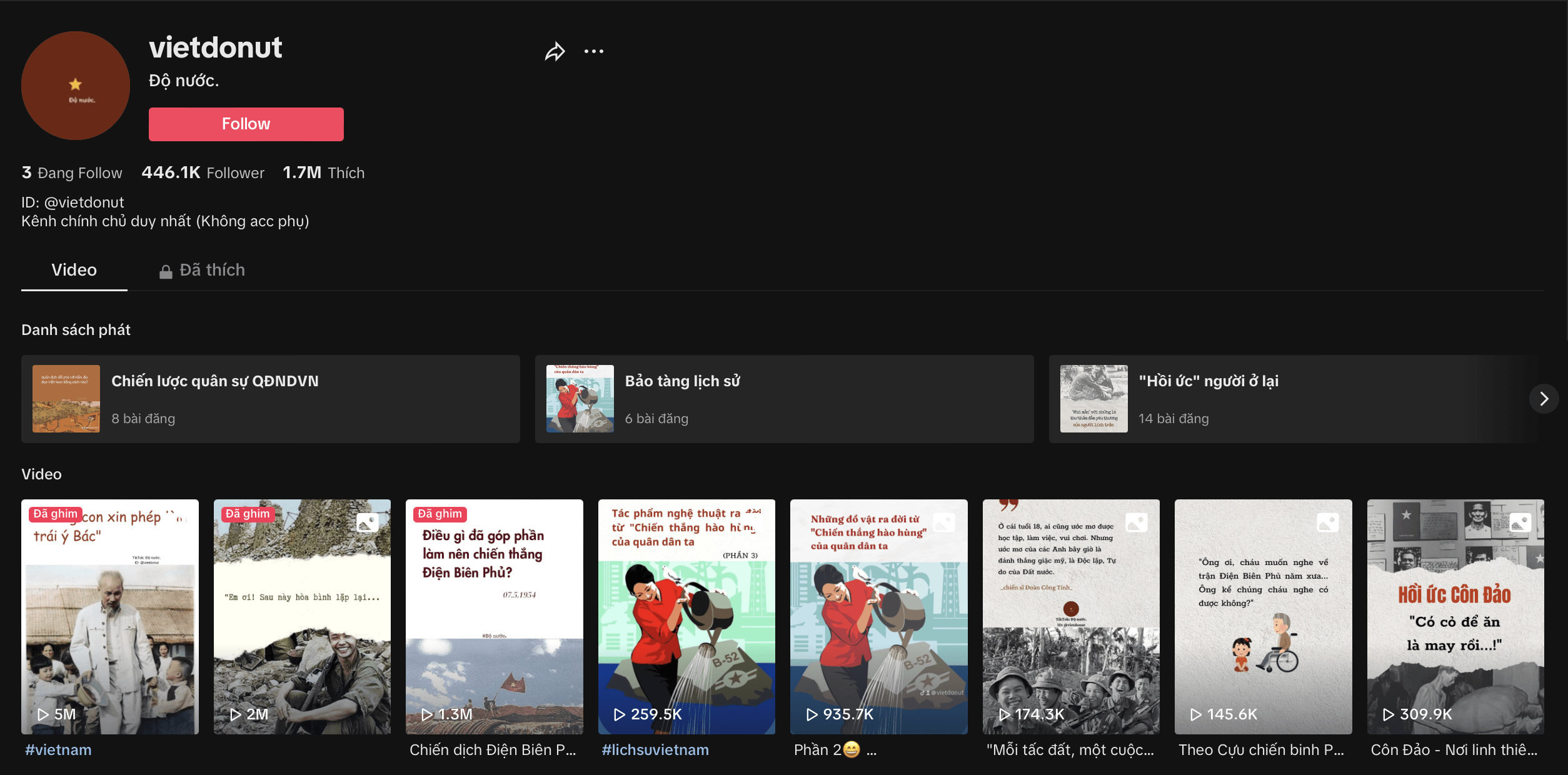Click the Danh sách phát heading
1568x775 pixels.
click(76, 330)
